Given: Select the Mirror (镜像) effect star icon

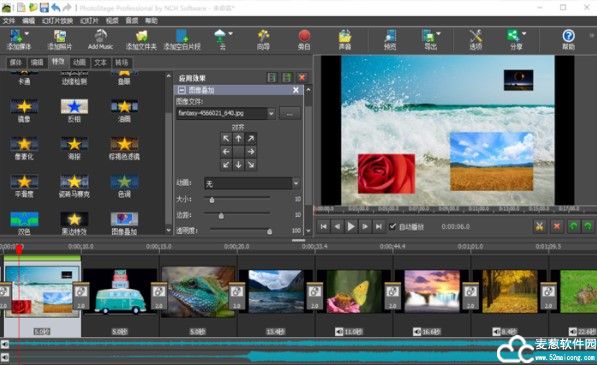Looking at the screenshot, I should pyautogui.click(x=24, y=107).
